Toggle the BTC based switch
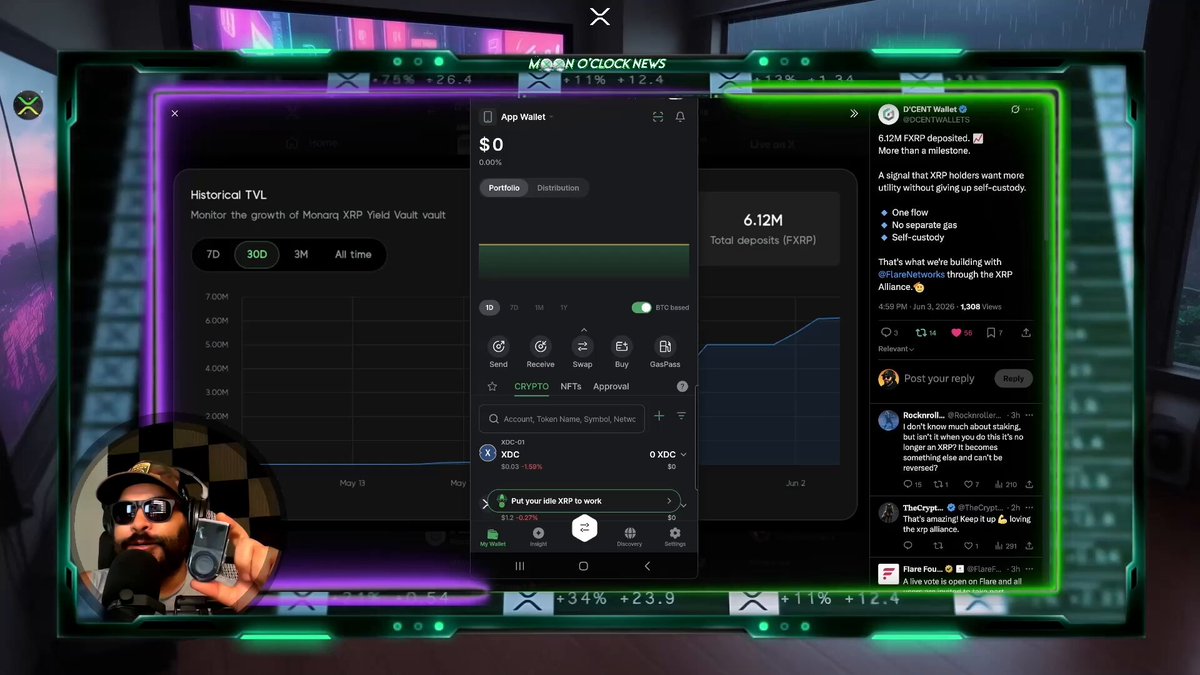1200x675 pixels. tap(641, 307)
